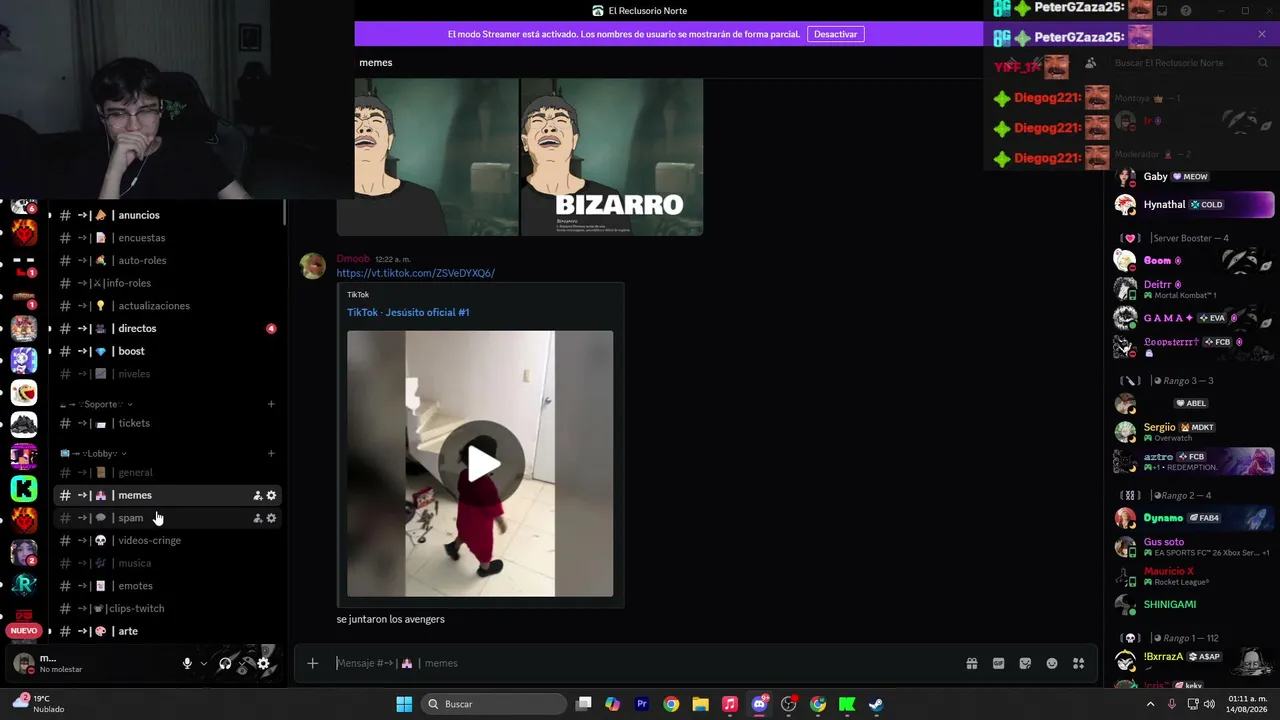Open File Explorer from the taskbar

(x=700, y=704)
